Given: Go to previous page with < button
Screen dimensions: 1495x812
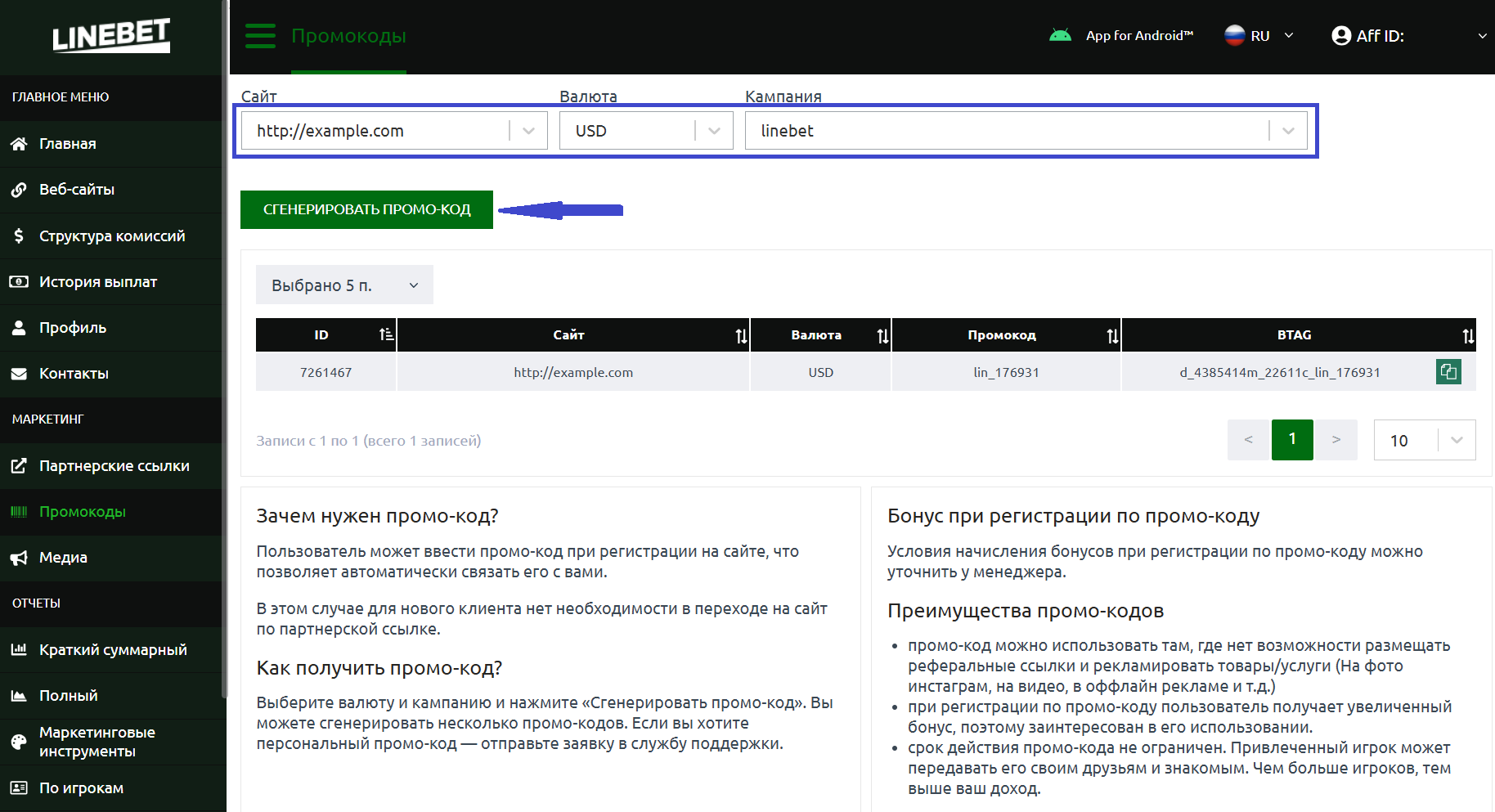Looking at the screenshot, I should pyautogui.click(x=1248, y=440).
